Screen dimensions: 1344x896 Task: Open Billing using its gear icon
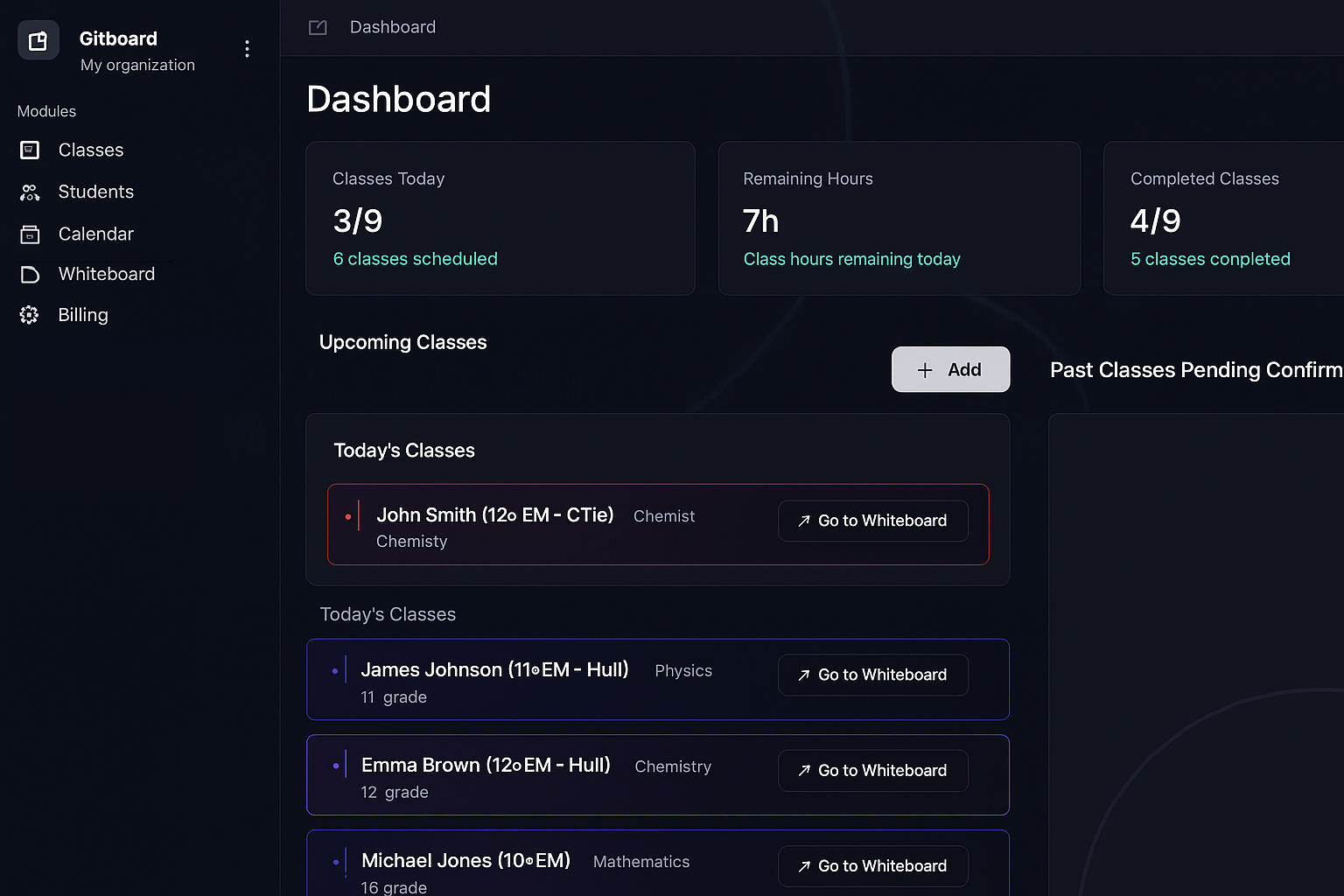tap(29, 314)
